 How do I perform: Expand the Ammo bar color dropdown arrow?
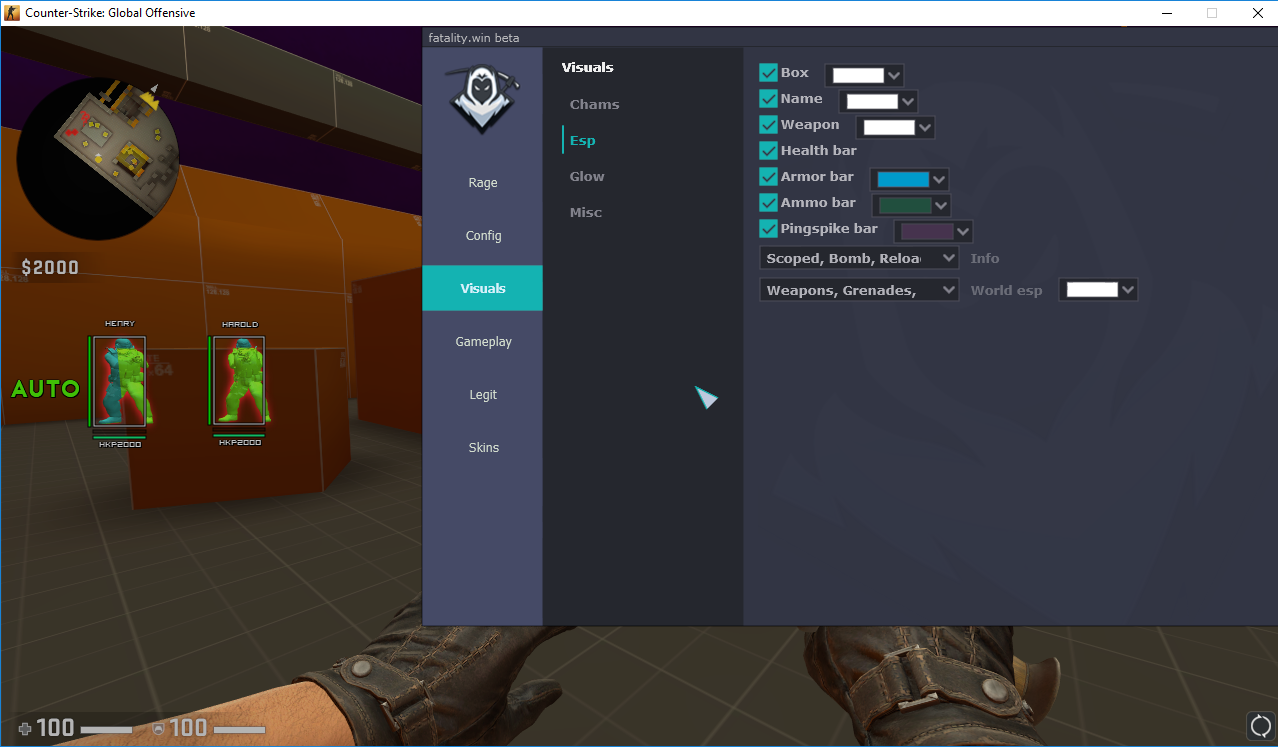point(940,205)
